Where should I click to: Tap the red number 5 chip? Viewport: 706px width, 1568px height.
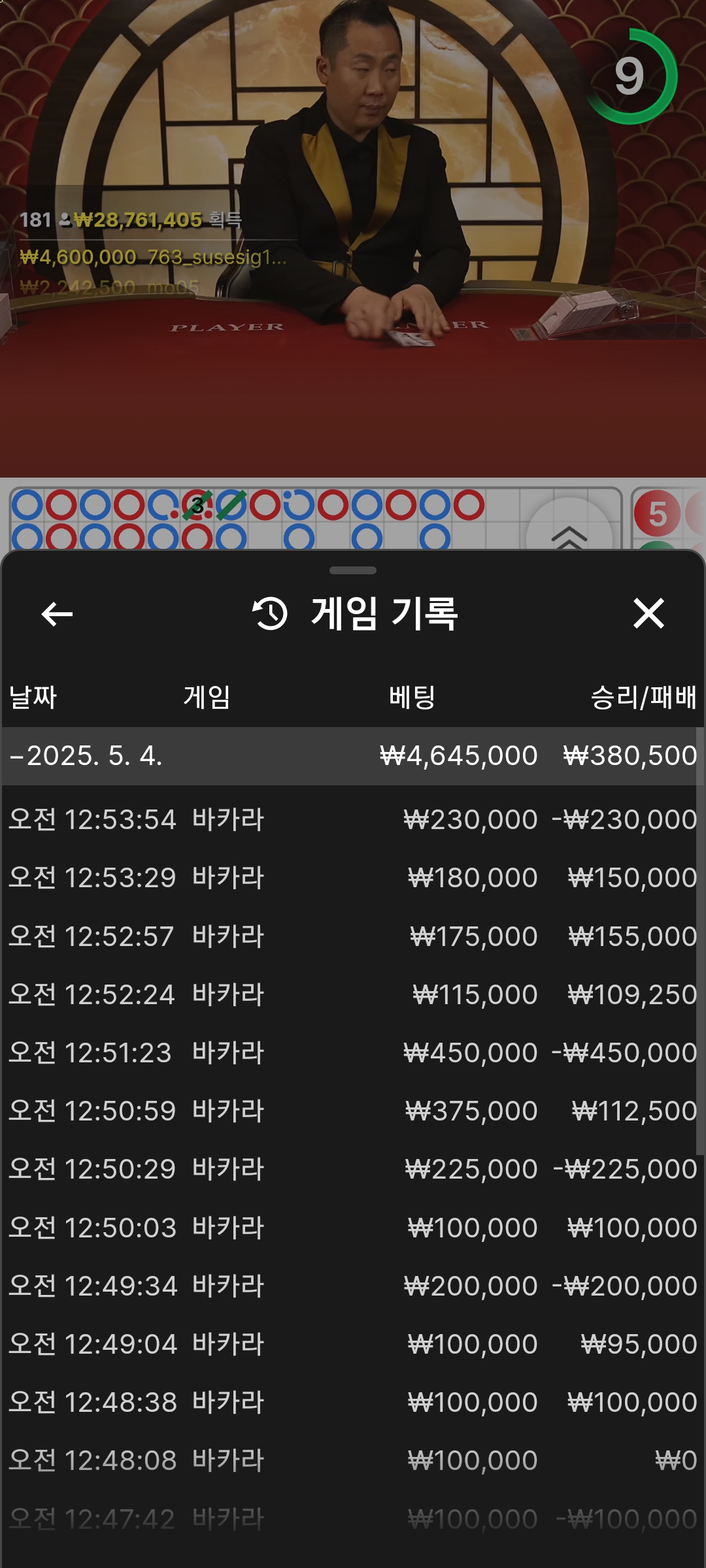pyautogui.click(x=657, y=514)
